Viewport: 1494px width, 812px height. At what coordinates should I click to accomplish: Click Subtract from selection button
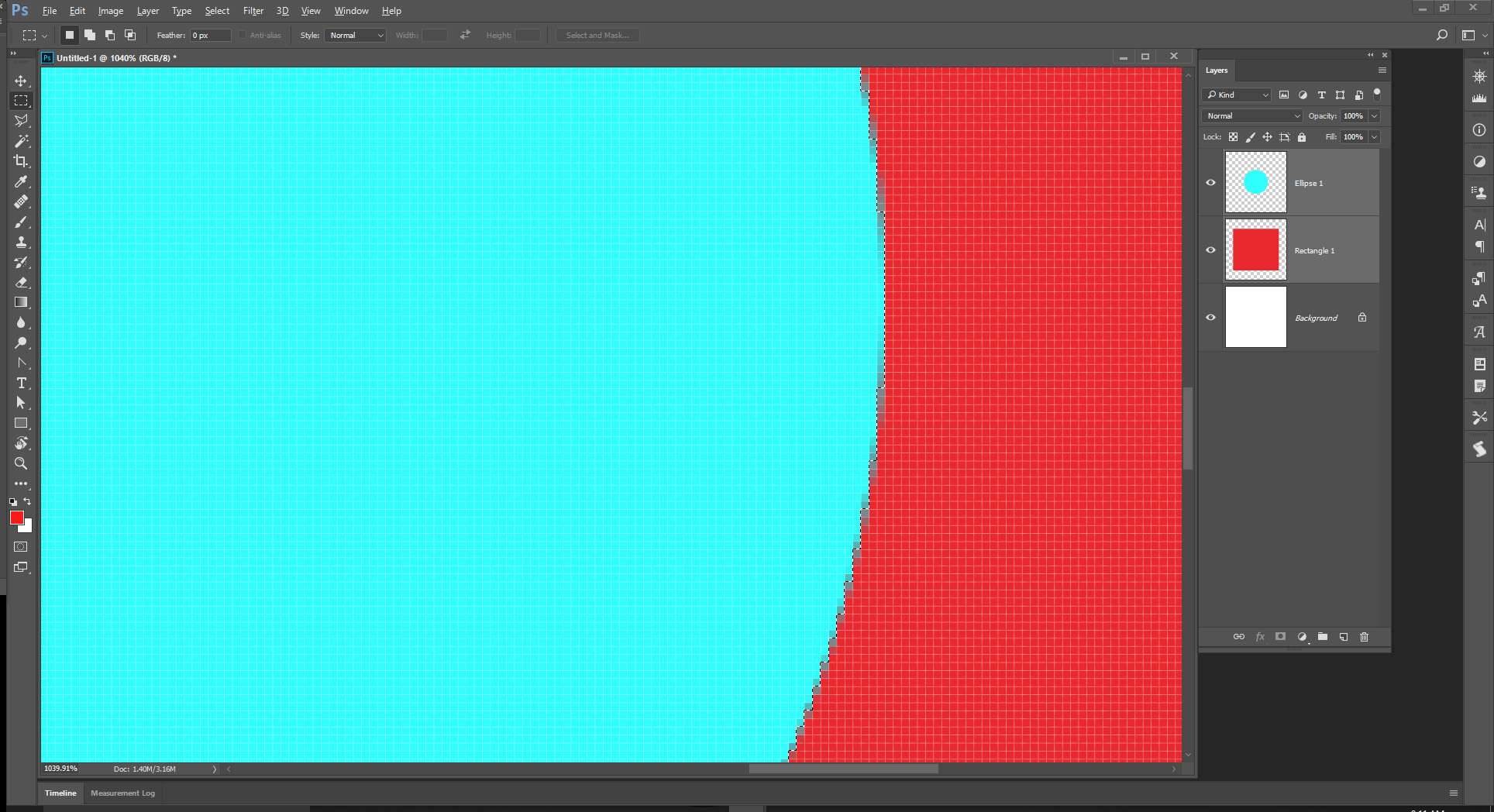pyautogui.click(x=110, y=35)
